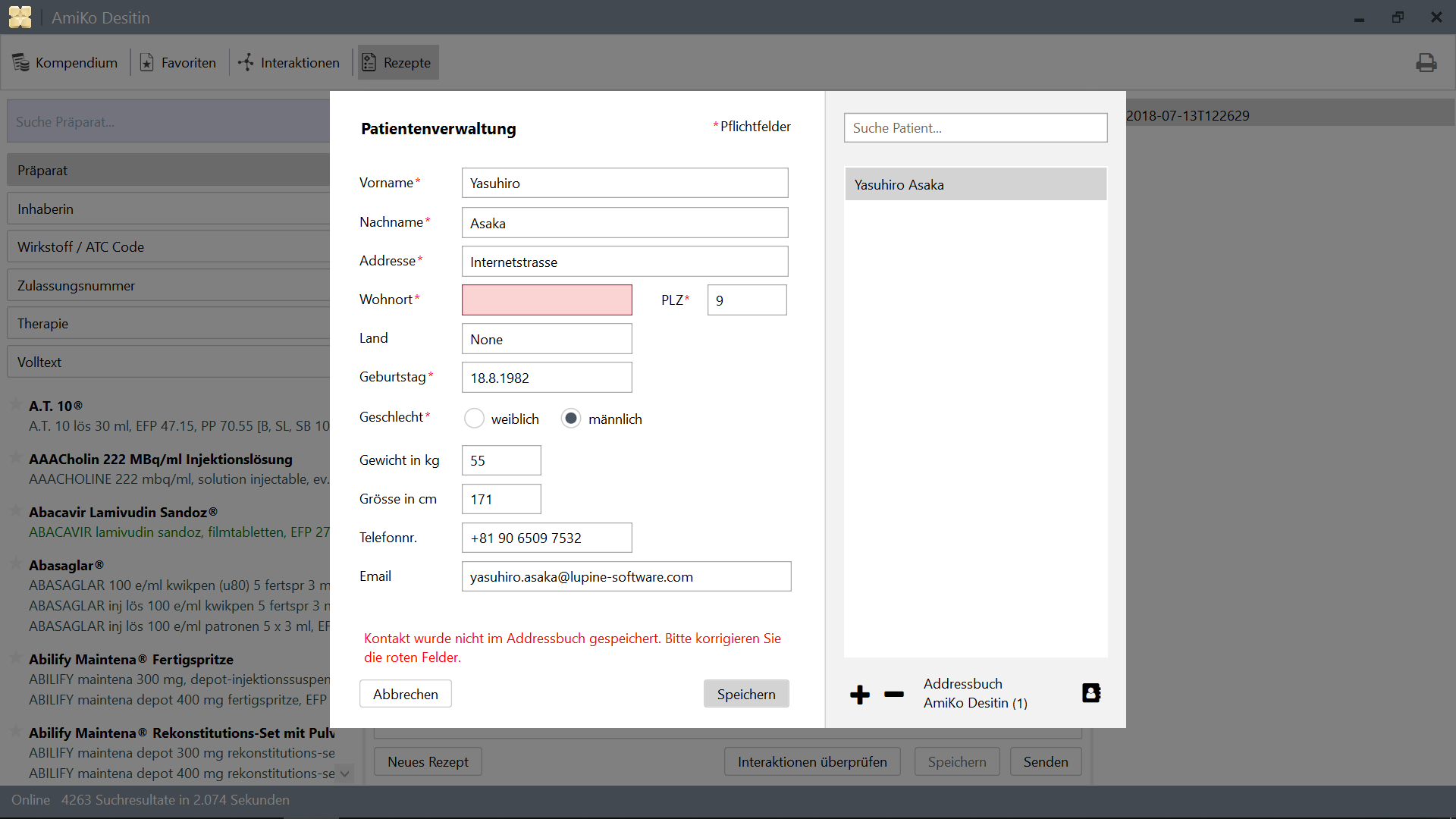This screenshot has width=1456, height=819.
Task: Click the empty red Wohnort field
Action: [546, 300]
